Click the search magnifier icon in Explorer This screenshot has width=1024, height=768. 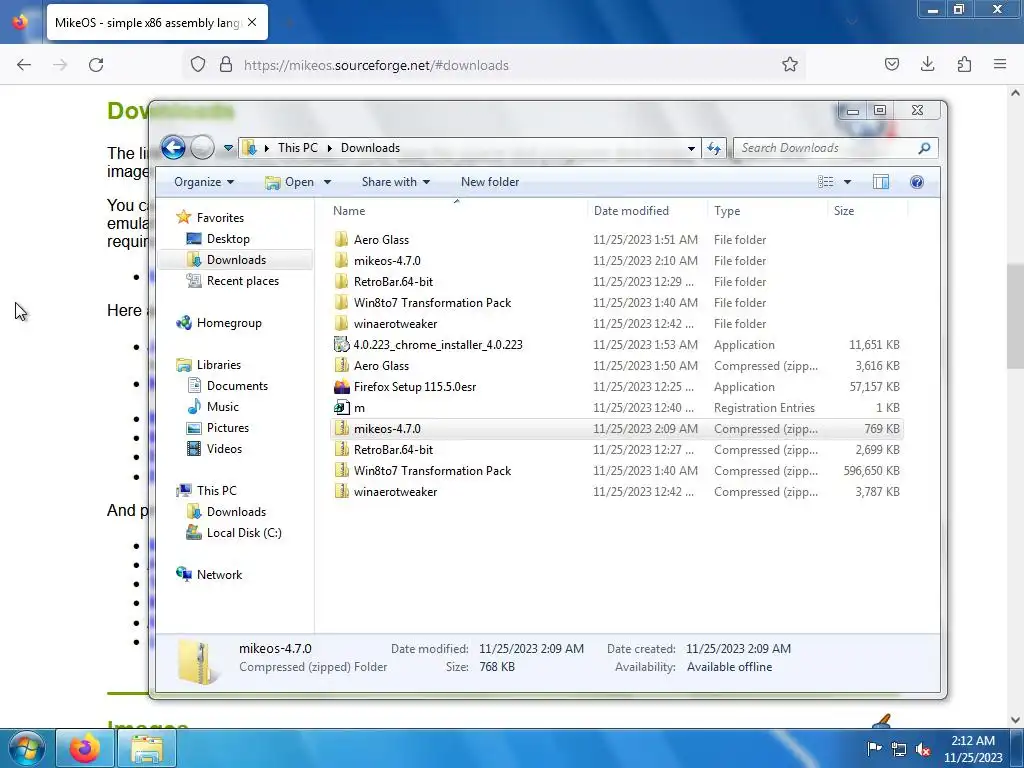click(924, 148)
